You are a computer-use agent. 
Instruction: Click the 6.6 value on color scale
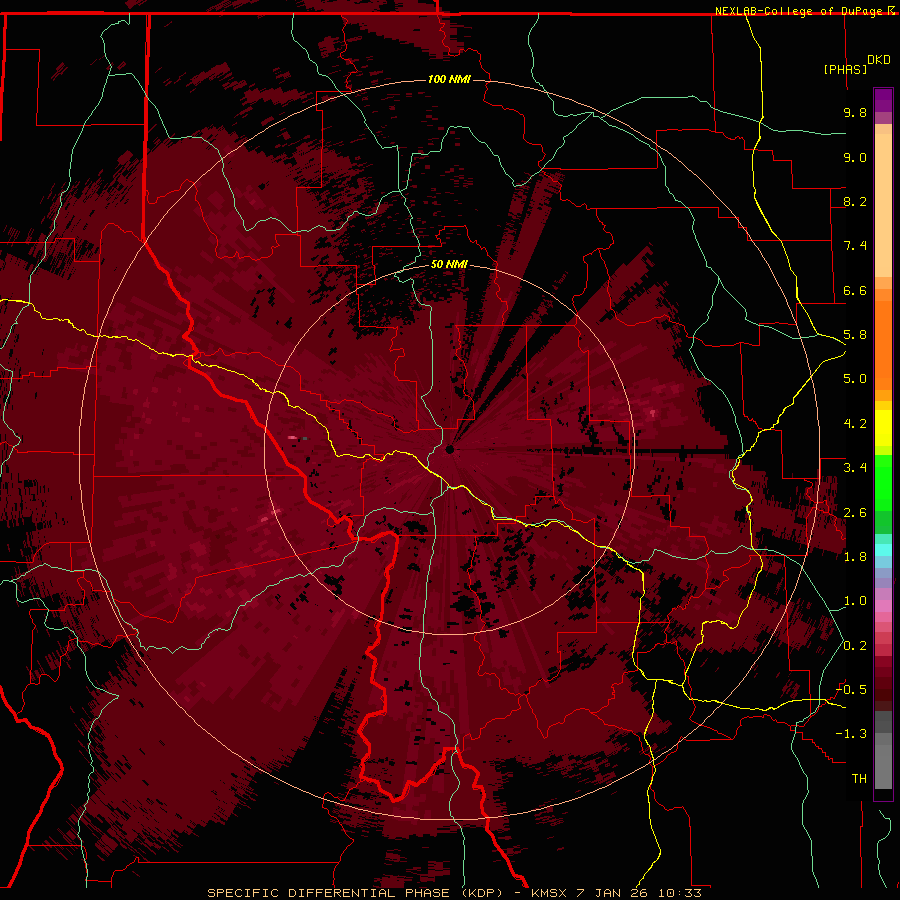pyautogui.click(x=855, y=290)
